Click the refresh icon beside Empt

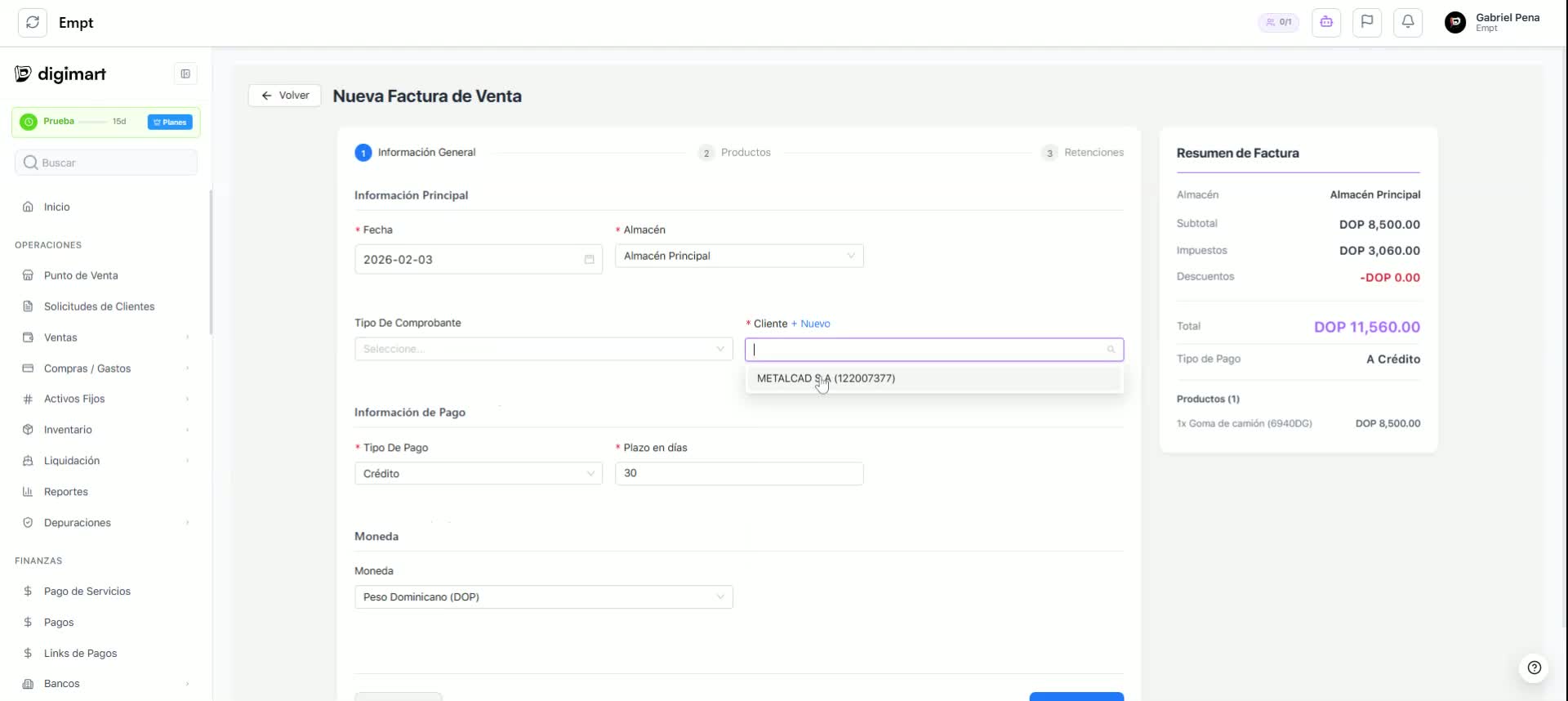(x=33, y=23)
